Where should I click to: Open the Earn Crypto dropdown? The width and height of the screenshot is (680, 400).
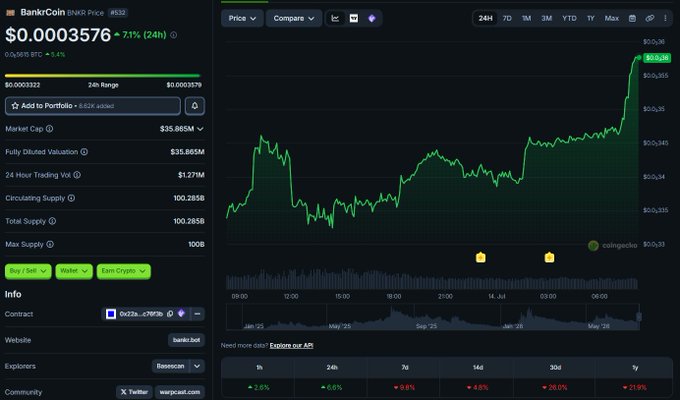pyautogui.click(x=124, y=271)
